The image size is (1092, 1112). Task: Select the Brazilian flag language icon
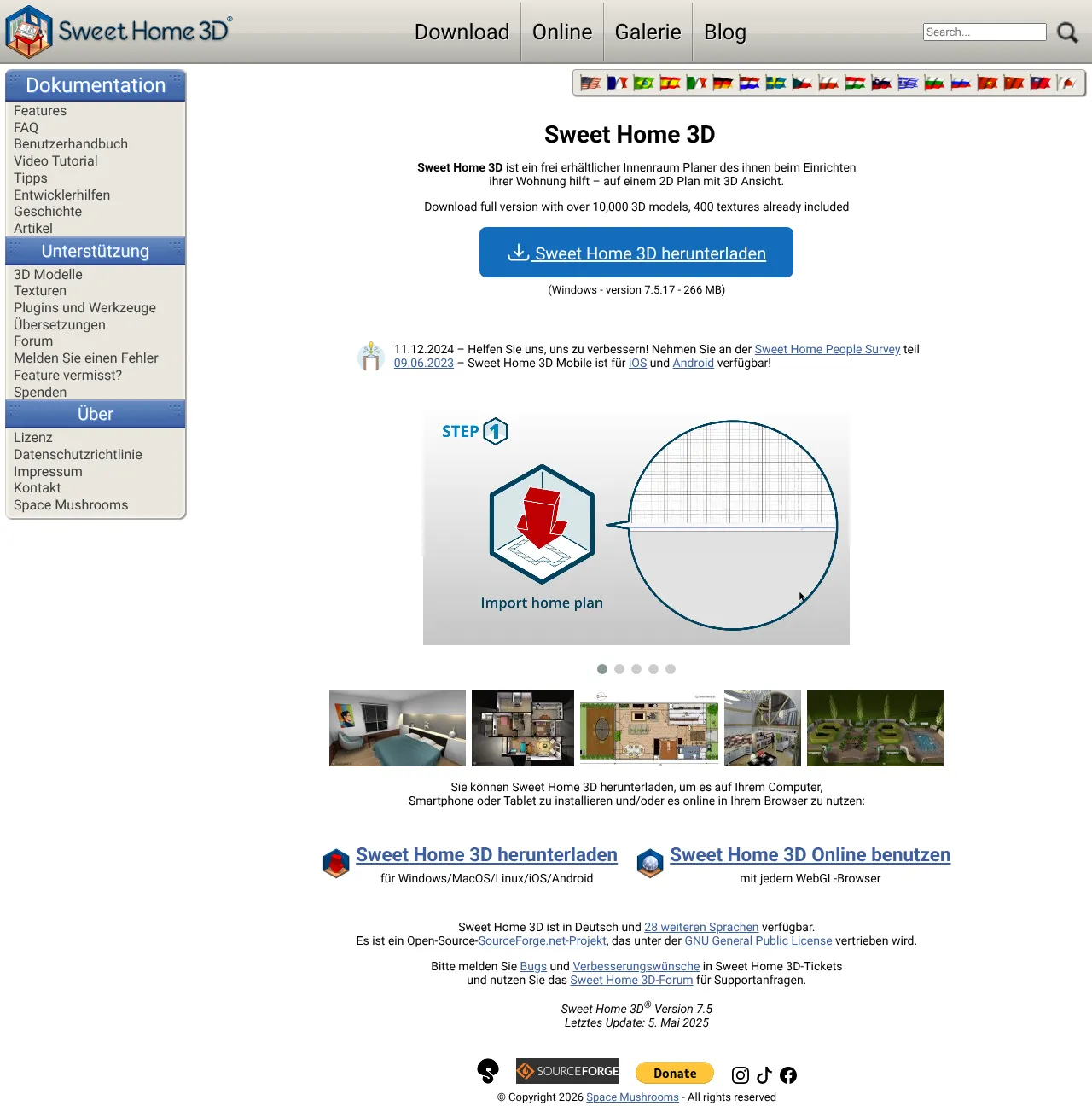(644, 83)
